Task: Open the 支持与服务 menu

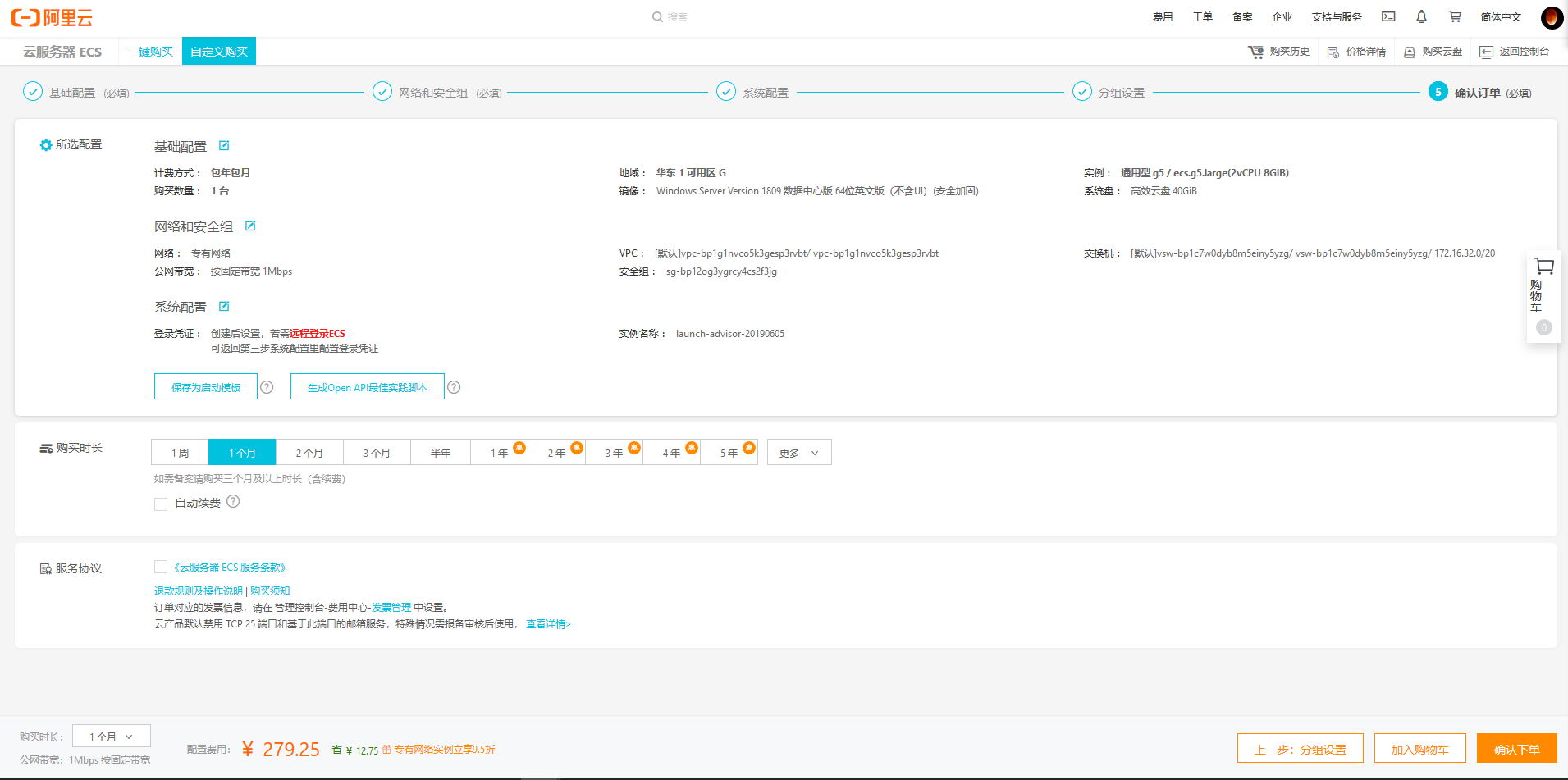Action: 1337,16
